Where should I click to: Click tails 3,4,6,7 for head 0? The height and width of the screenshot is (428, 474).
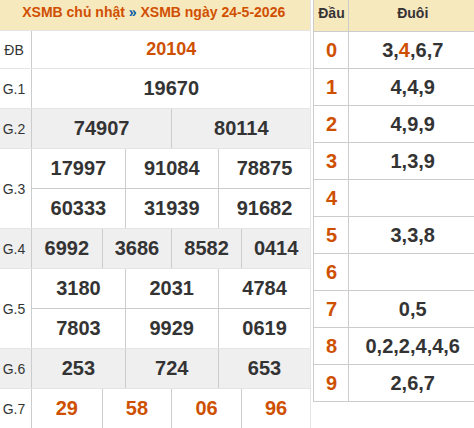(x=413, y=51)
